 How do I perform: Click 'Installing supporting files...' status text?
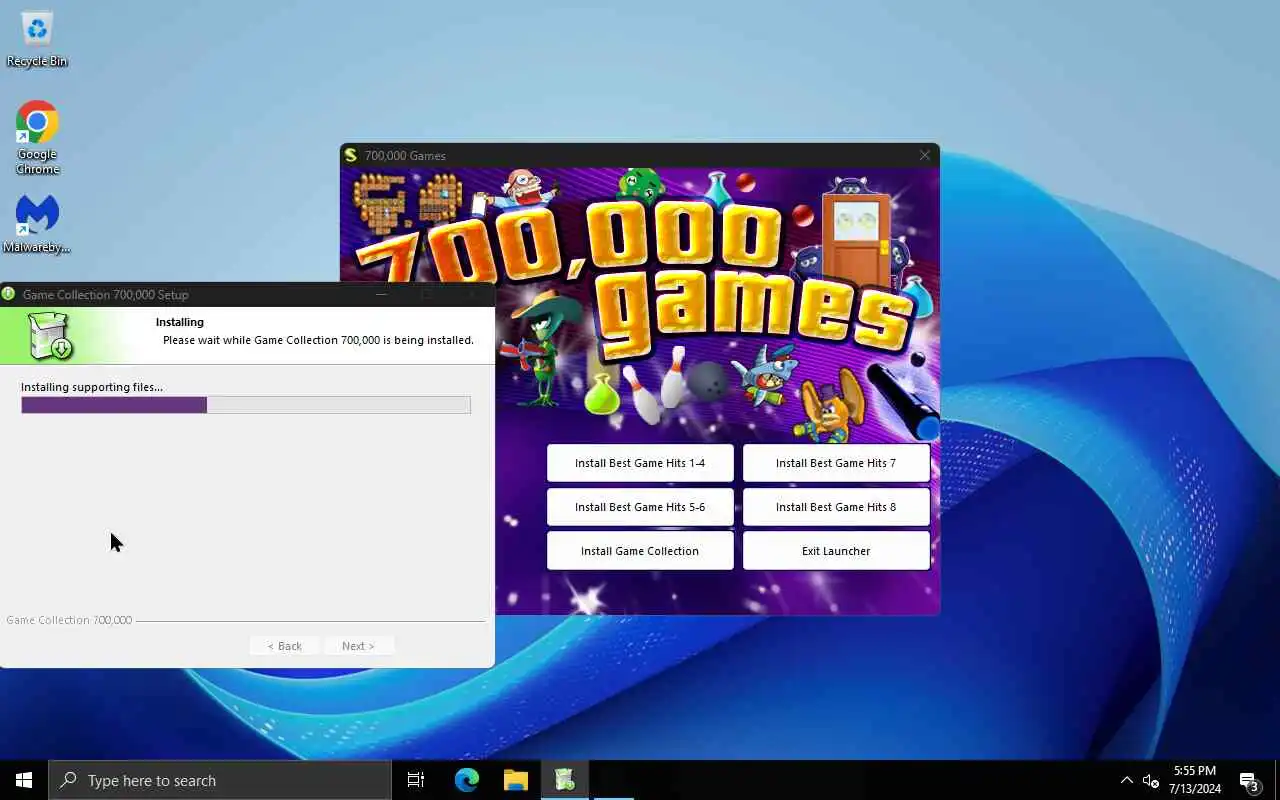[x=92, y=387]
